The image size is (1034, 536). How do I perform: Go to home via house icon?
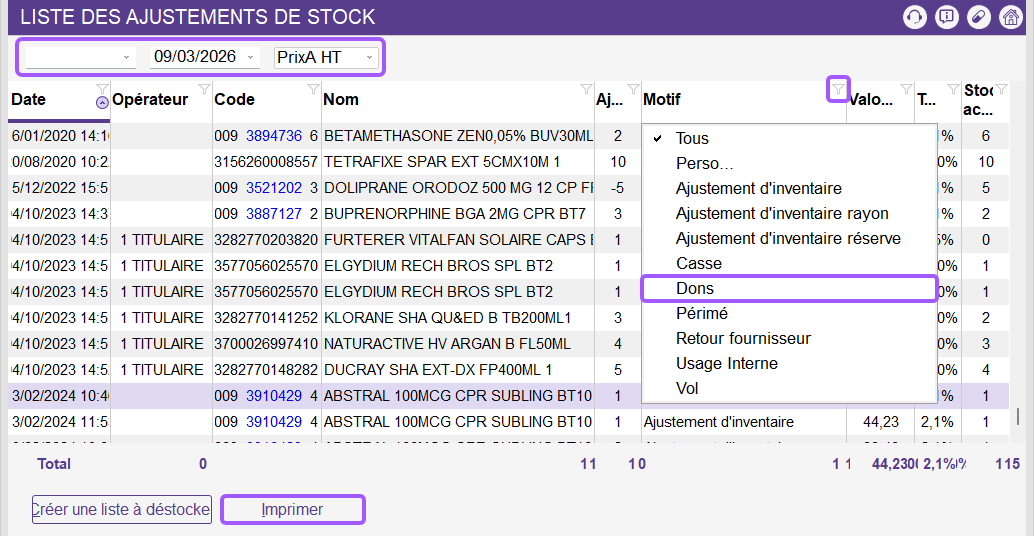(1010, 17)
